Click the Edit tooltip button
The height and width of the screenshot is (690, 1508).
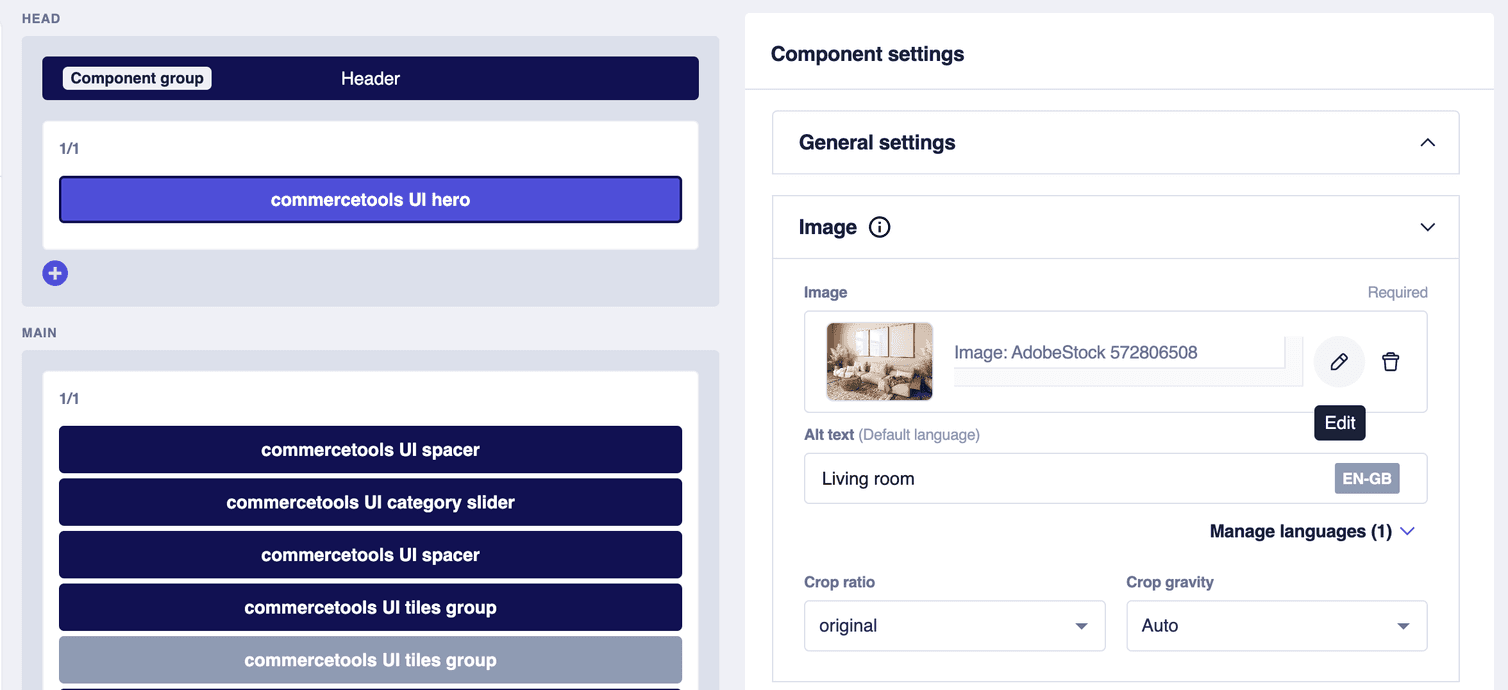pyautogui.click(x=1339, y=422)
